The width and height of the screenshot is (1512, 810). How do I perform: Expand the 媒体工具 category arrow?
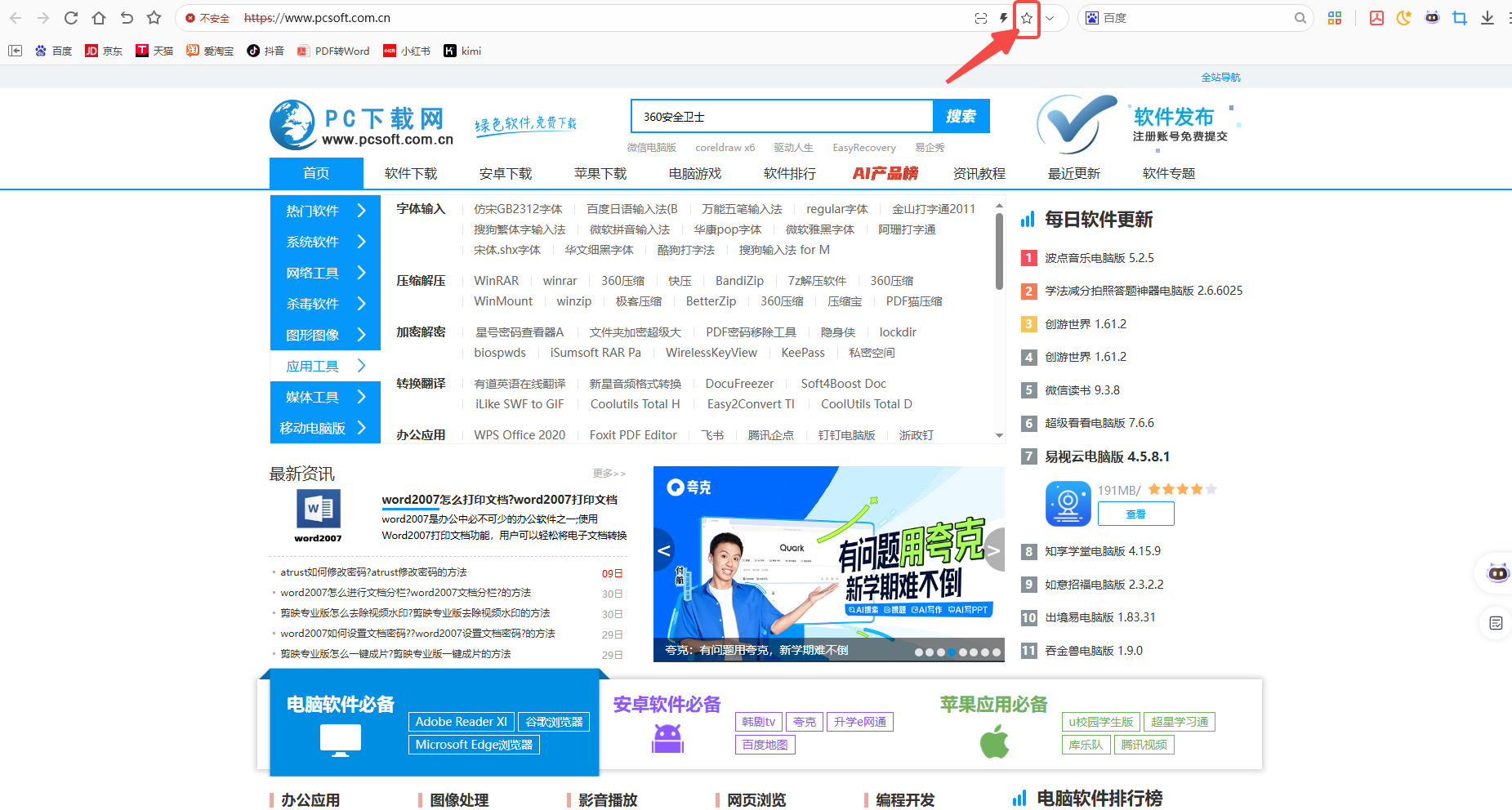tap(362, 396)
